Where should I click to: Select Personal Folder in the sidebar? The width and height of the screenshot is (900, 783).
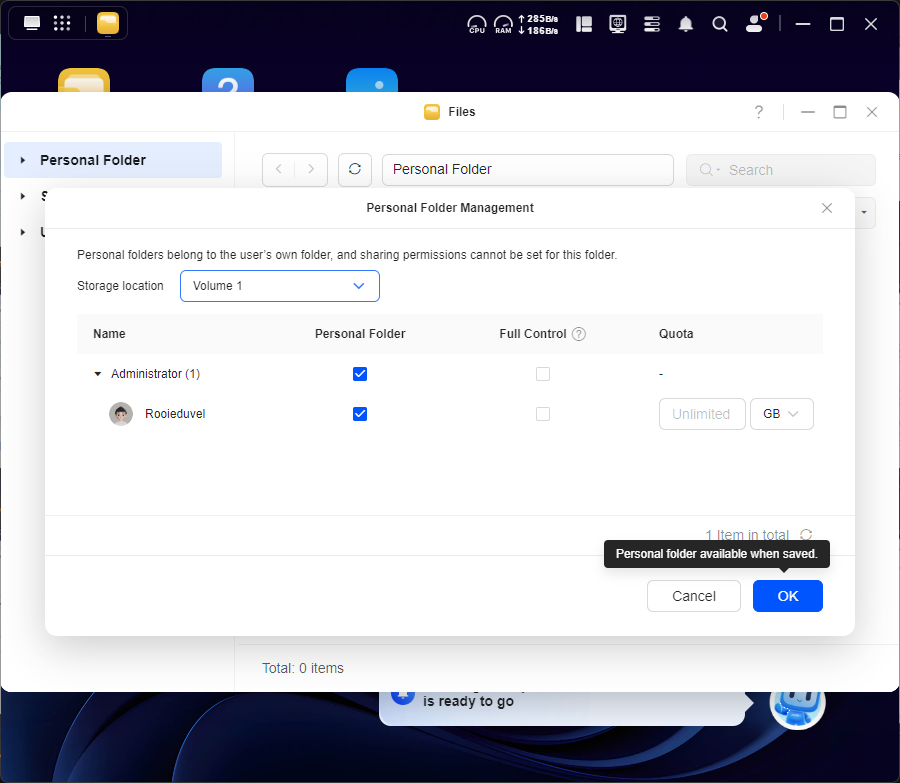(93, 160)
